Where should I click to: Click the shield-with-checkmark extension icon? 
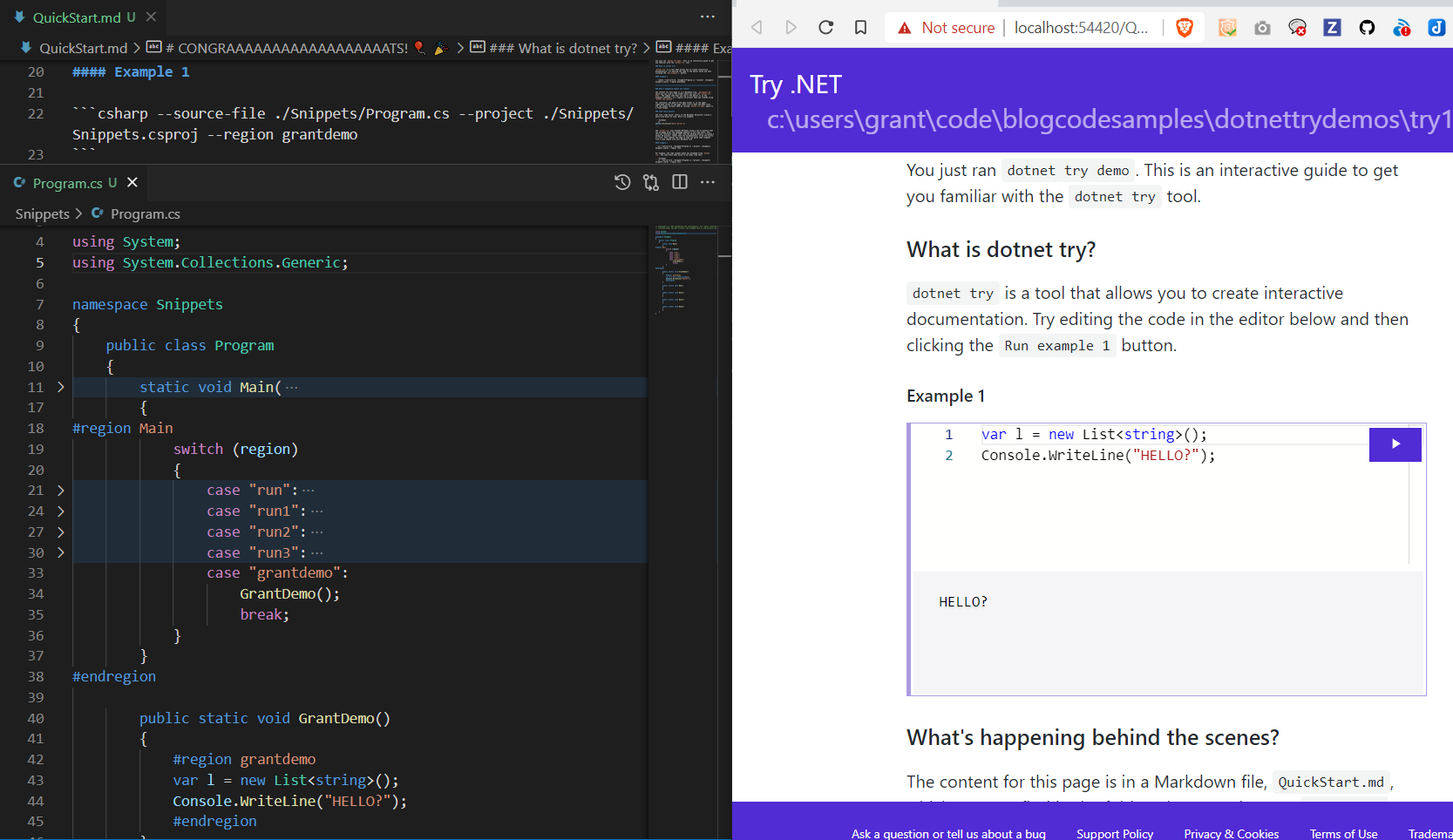1227,28
